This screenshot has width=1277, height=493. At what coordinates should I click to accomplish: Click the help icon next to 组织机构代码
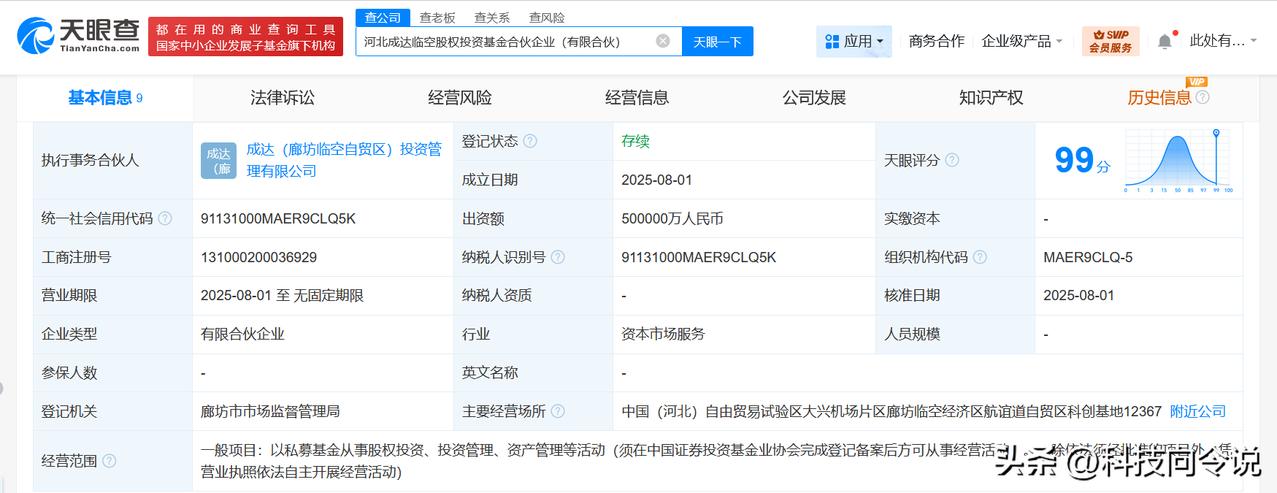[980, 257]
